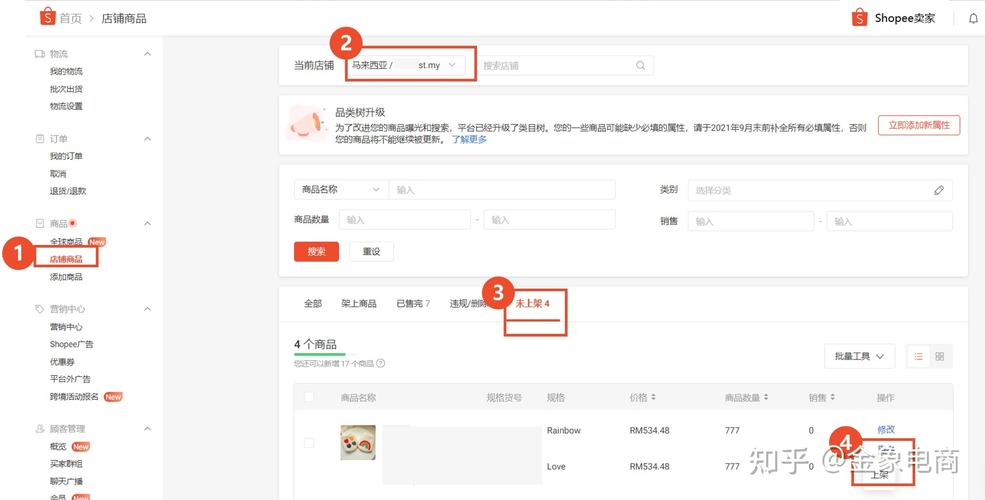Open the 选择分类 category selector

point(820,190)
